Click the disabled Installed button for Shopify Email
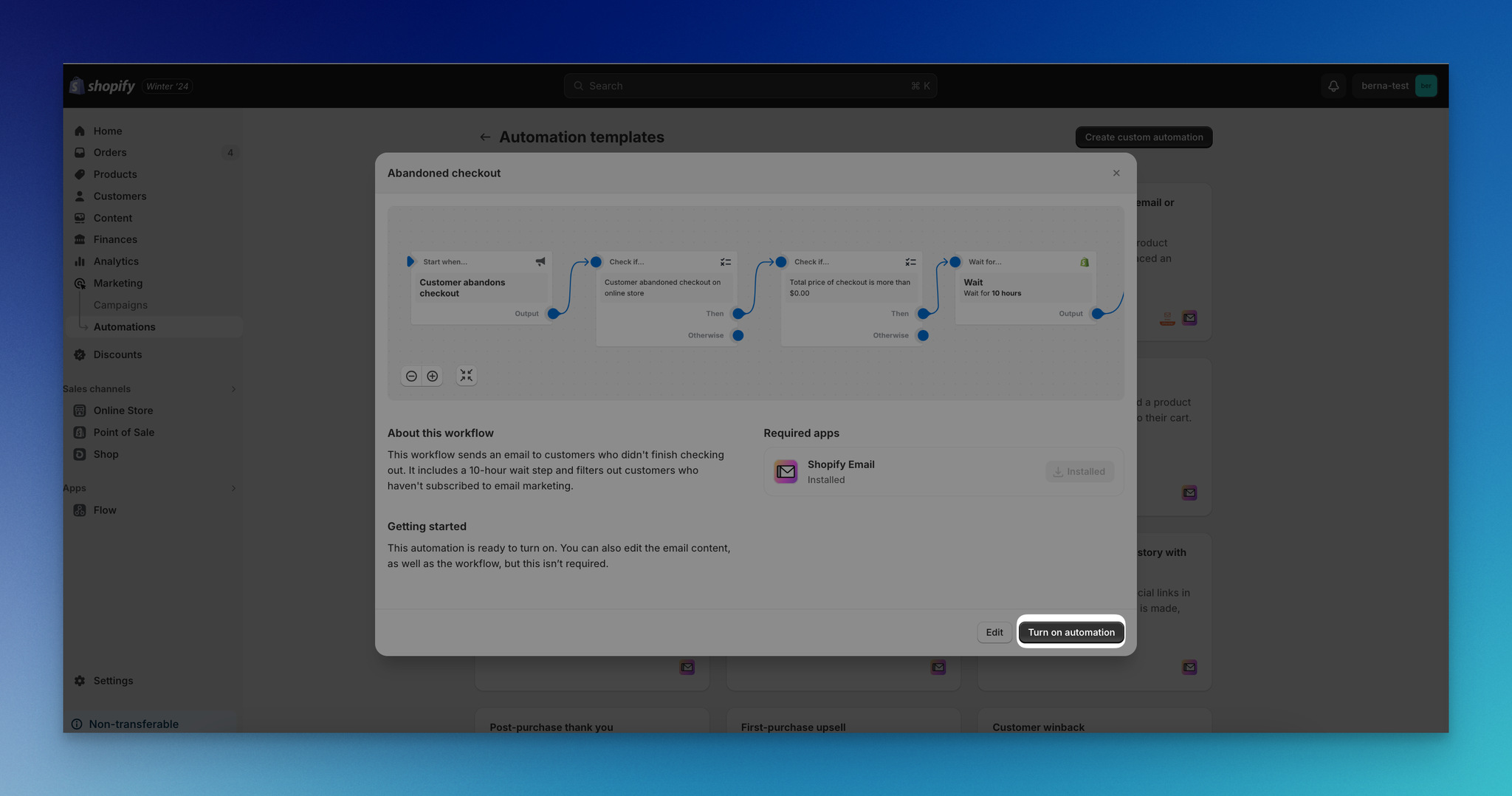This screenshot has width=1512, height=796. 1079,471
